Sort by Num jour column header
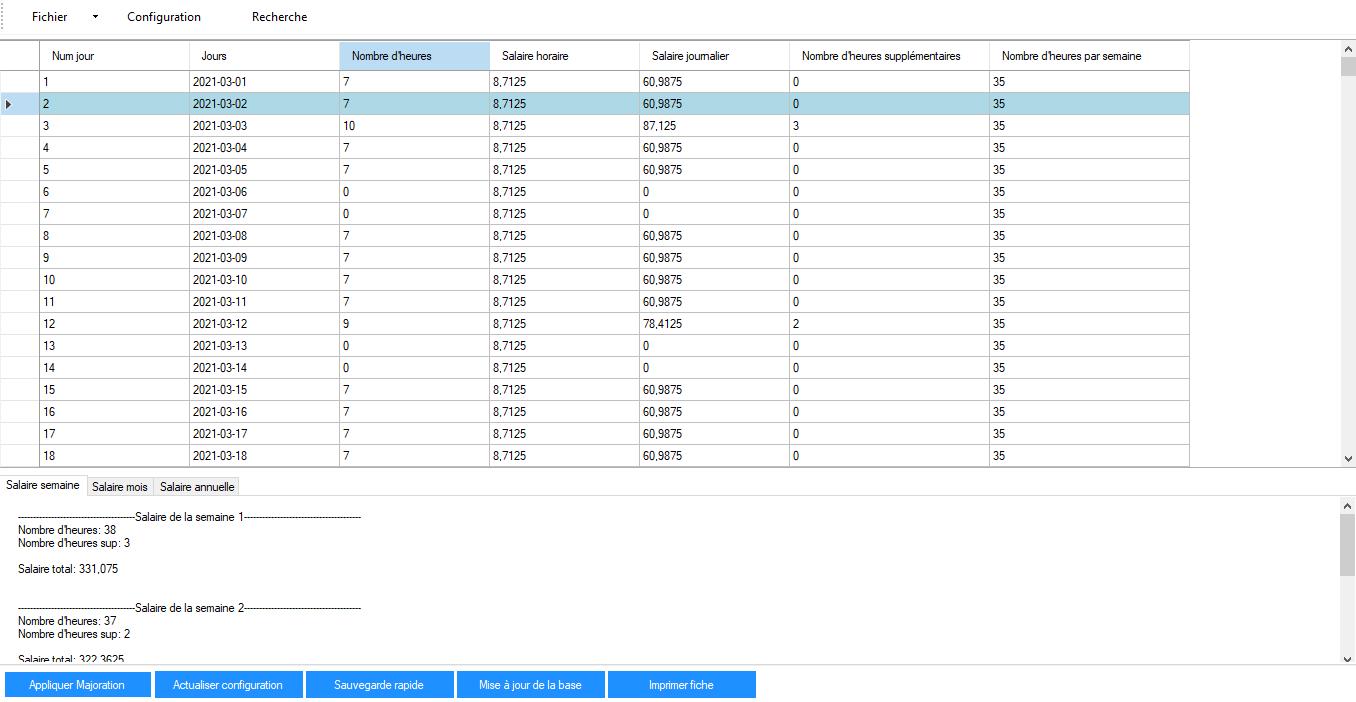Viewport: 1356px width, 702px height. [114, 56]
